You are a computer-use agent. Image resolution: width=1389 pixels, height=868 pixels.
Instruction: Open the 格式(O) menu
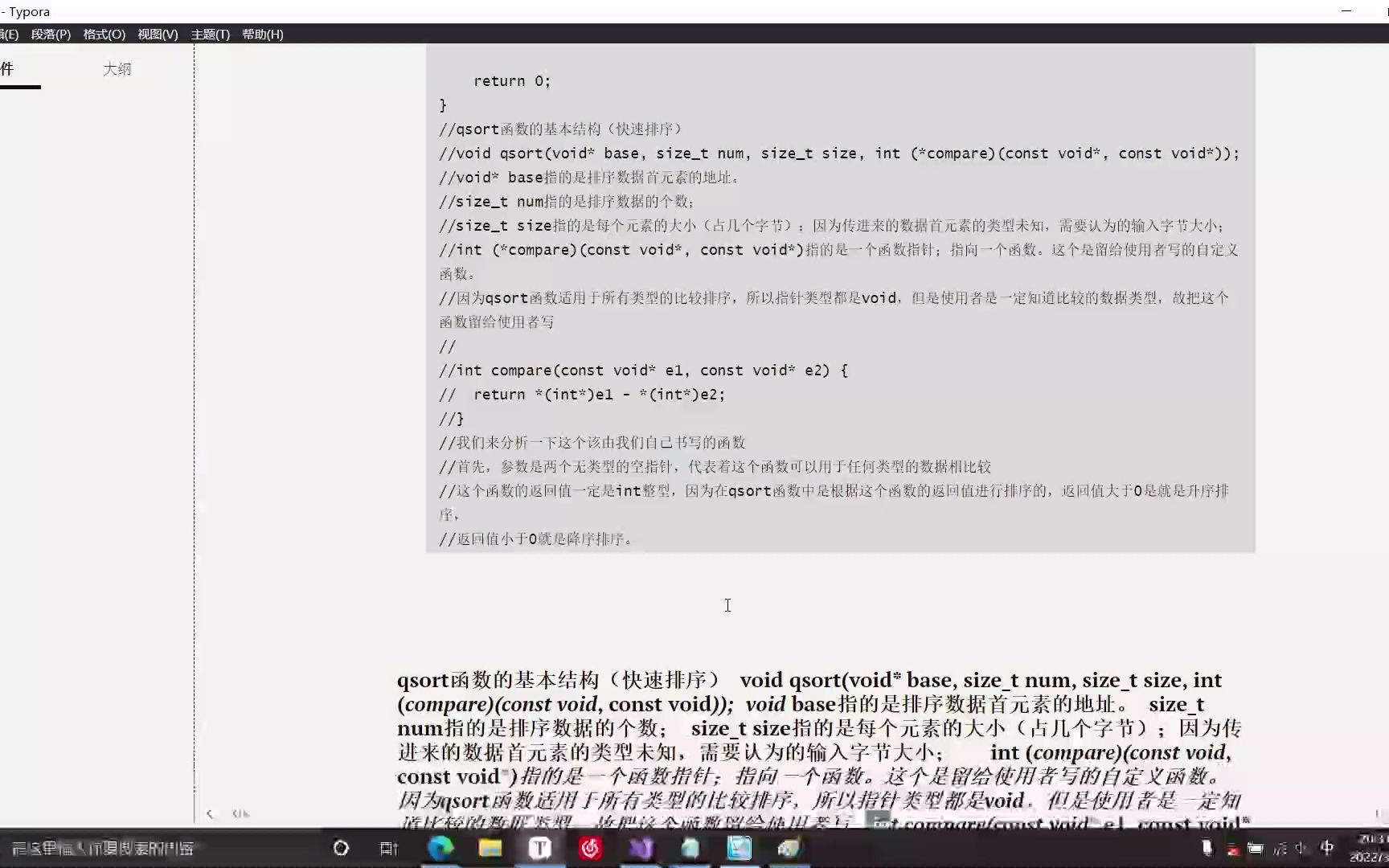(x=104, y=34)
